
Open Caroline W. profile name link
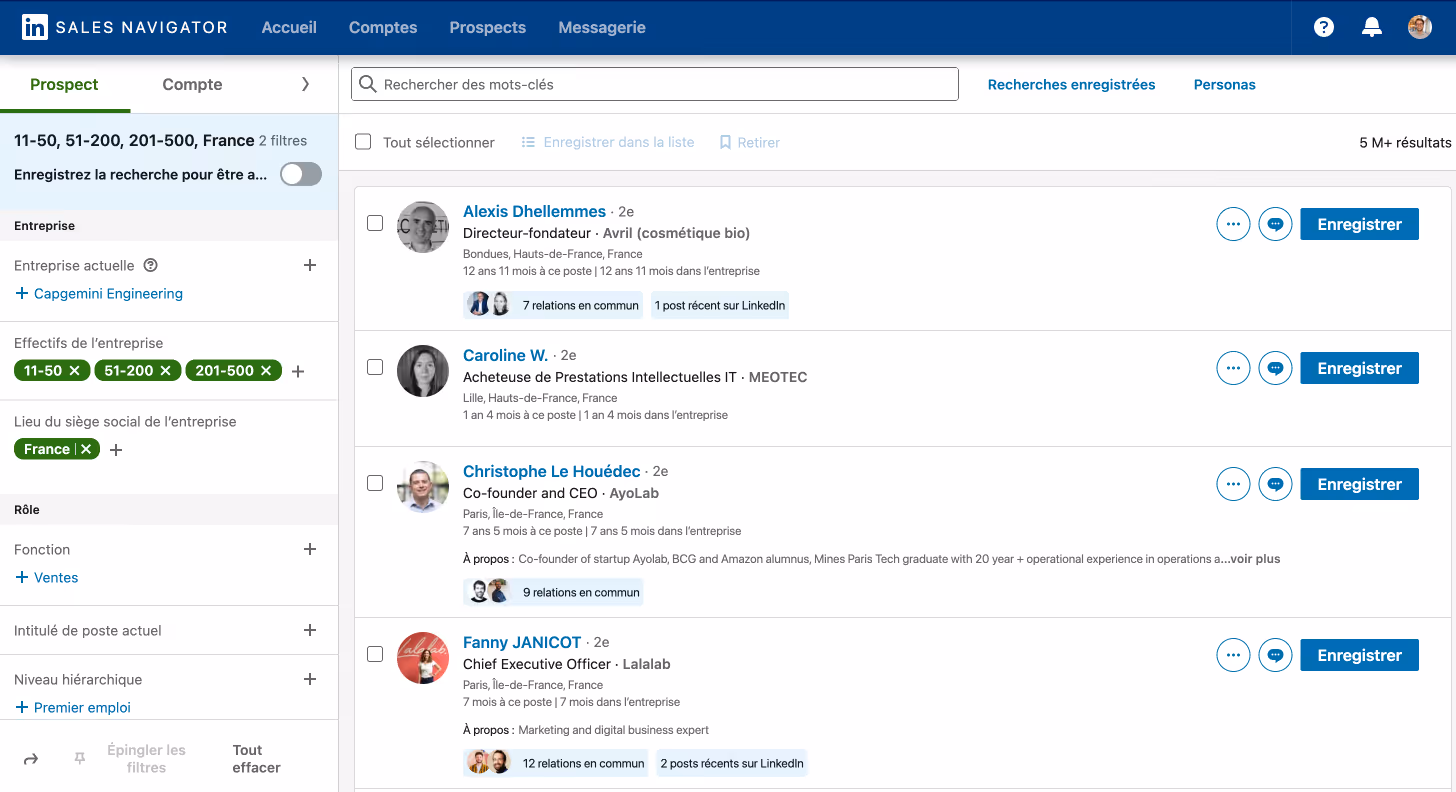point(505,355)
